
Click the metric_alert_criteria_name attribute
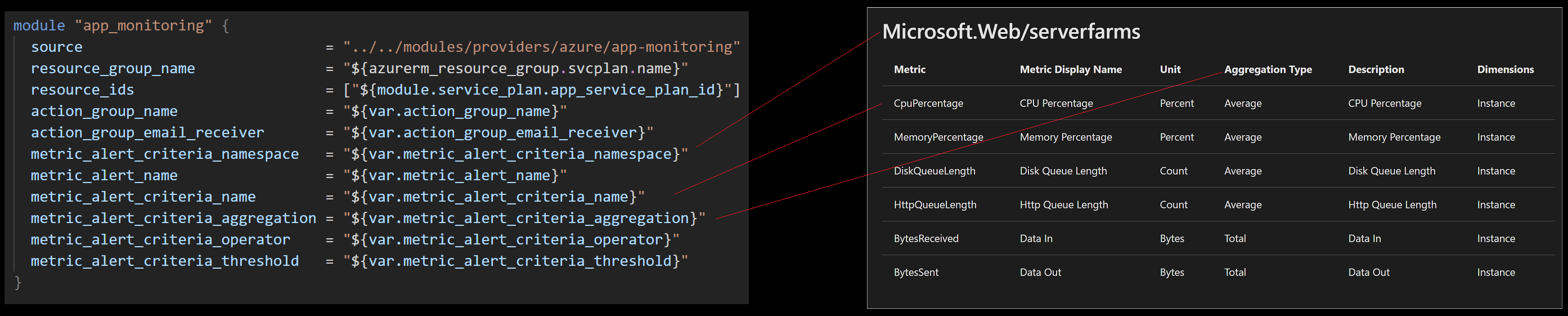[143, 197]
